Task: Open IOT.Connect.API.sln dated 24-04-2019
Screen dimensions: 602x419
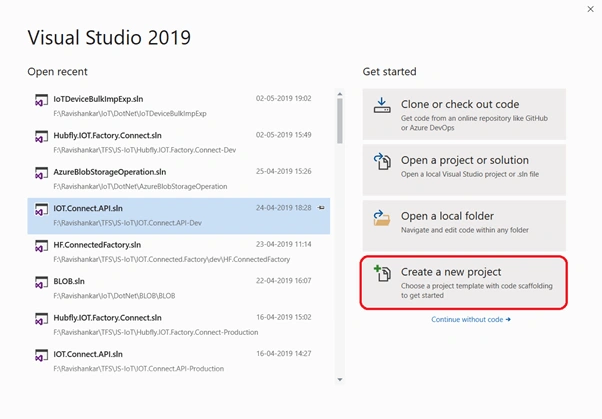Action: pyautogui.click(x=179, y=216)
